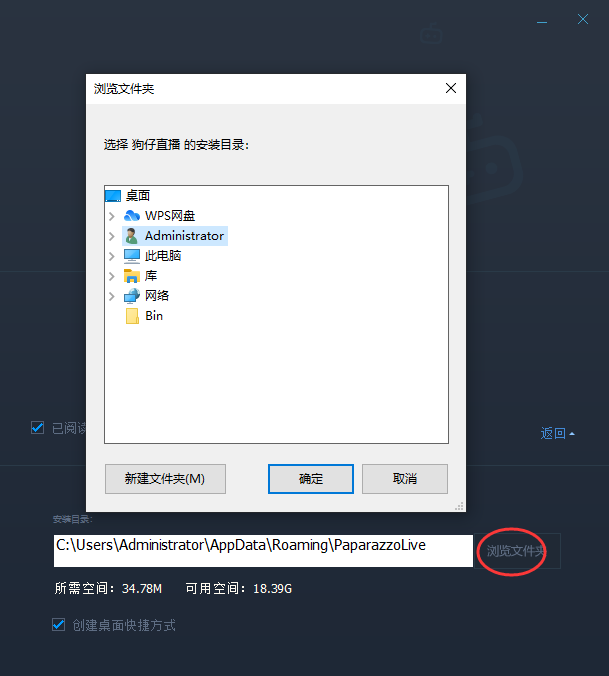Toggle the 已阅读 agreement checkbox
Screen dimensions: 609x676
(37, 428)
